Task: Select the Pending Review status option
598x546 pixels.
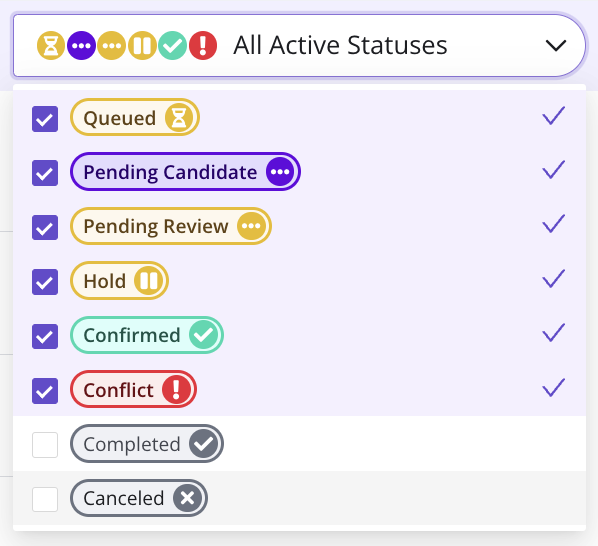Action: coord(299,226)
